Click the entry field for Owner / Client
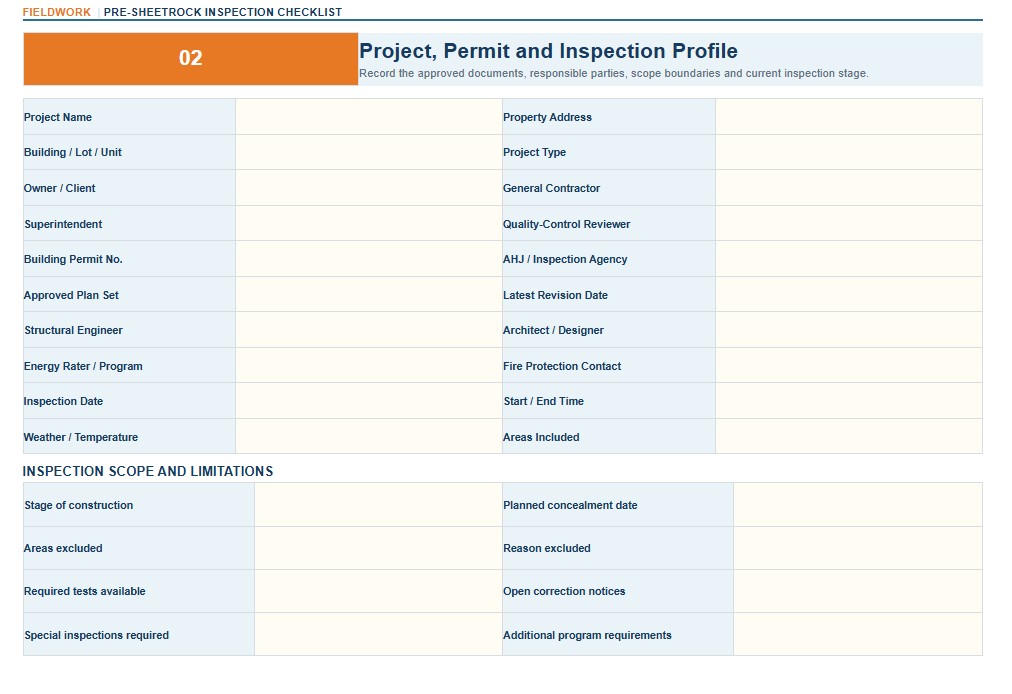Image resolution: width=1012 pixels, height=694 pixels. (x=369, y=188)
